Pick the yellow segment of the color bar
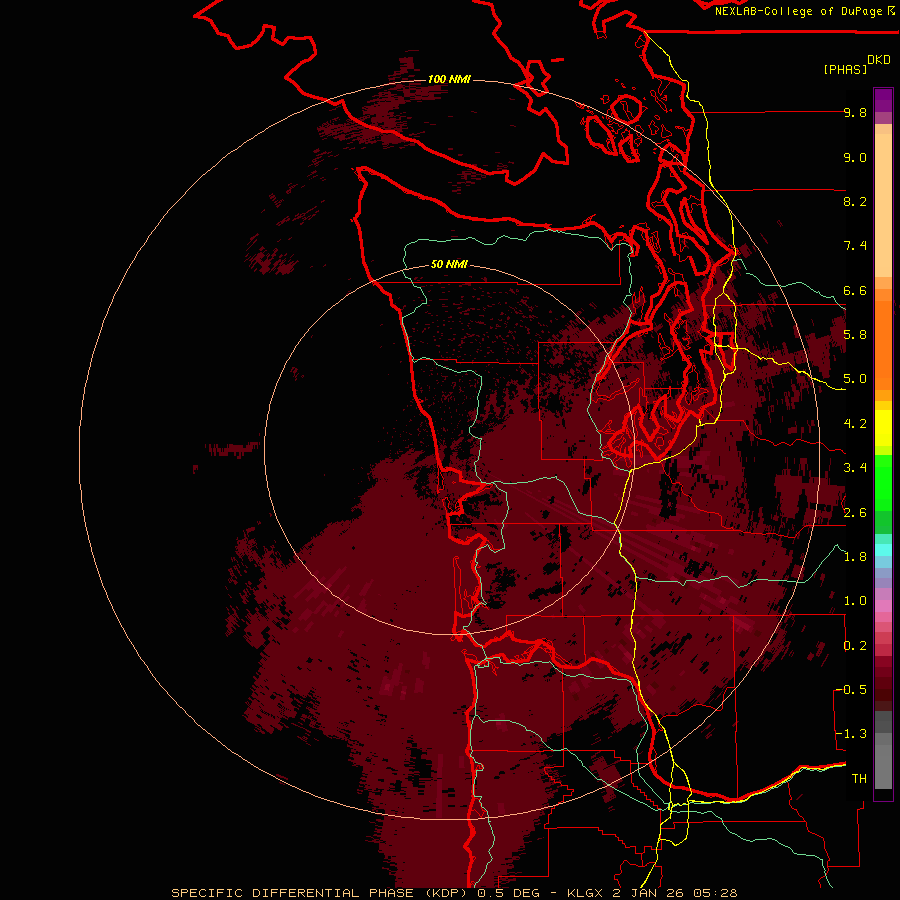This screenshot has height=900, width=900. (x=883, y=428)
